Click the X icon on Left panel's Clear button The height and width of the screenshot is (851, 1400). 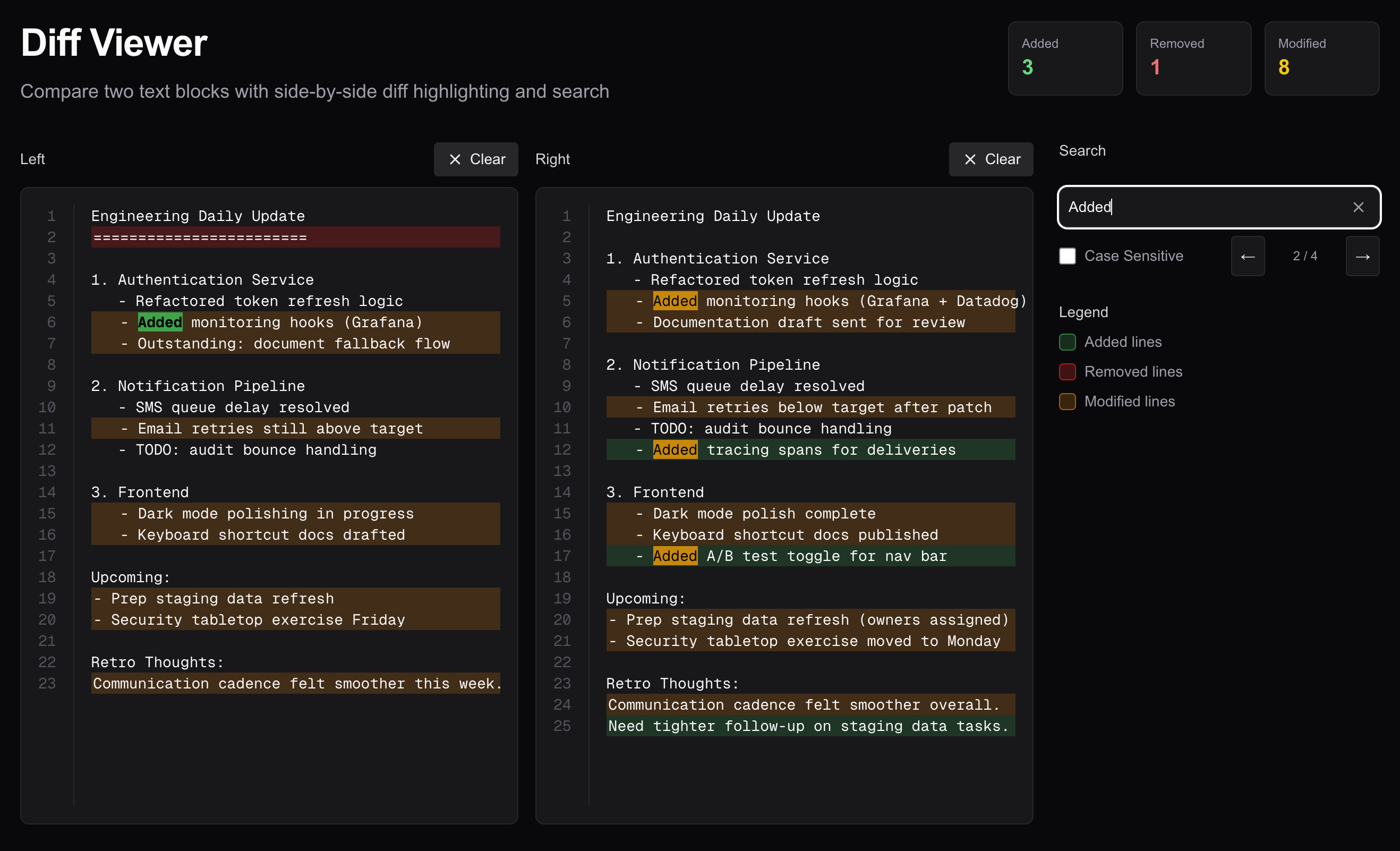click(455, 159)
